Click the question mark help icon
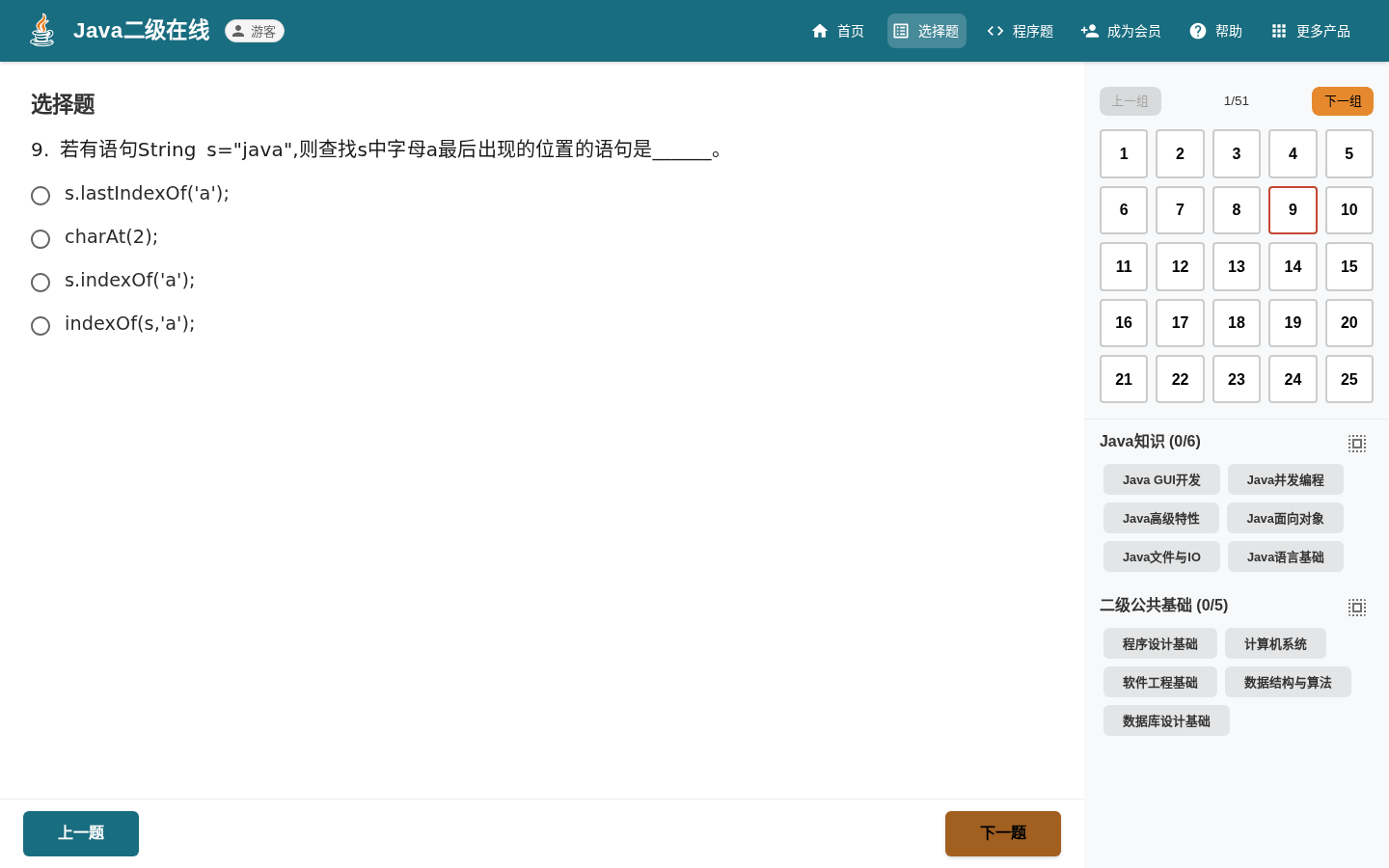Viewport: 1389px width, 868px height. (1198, 31)
